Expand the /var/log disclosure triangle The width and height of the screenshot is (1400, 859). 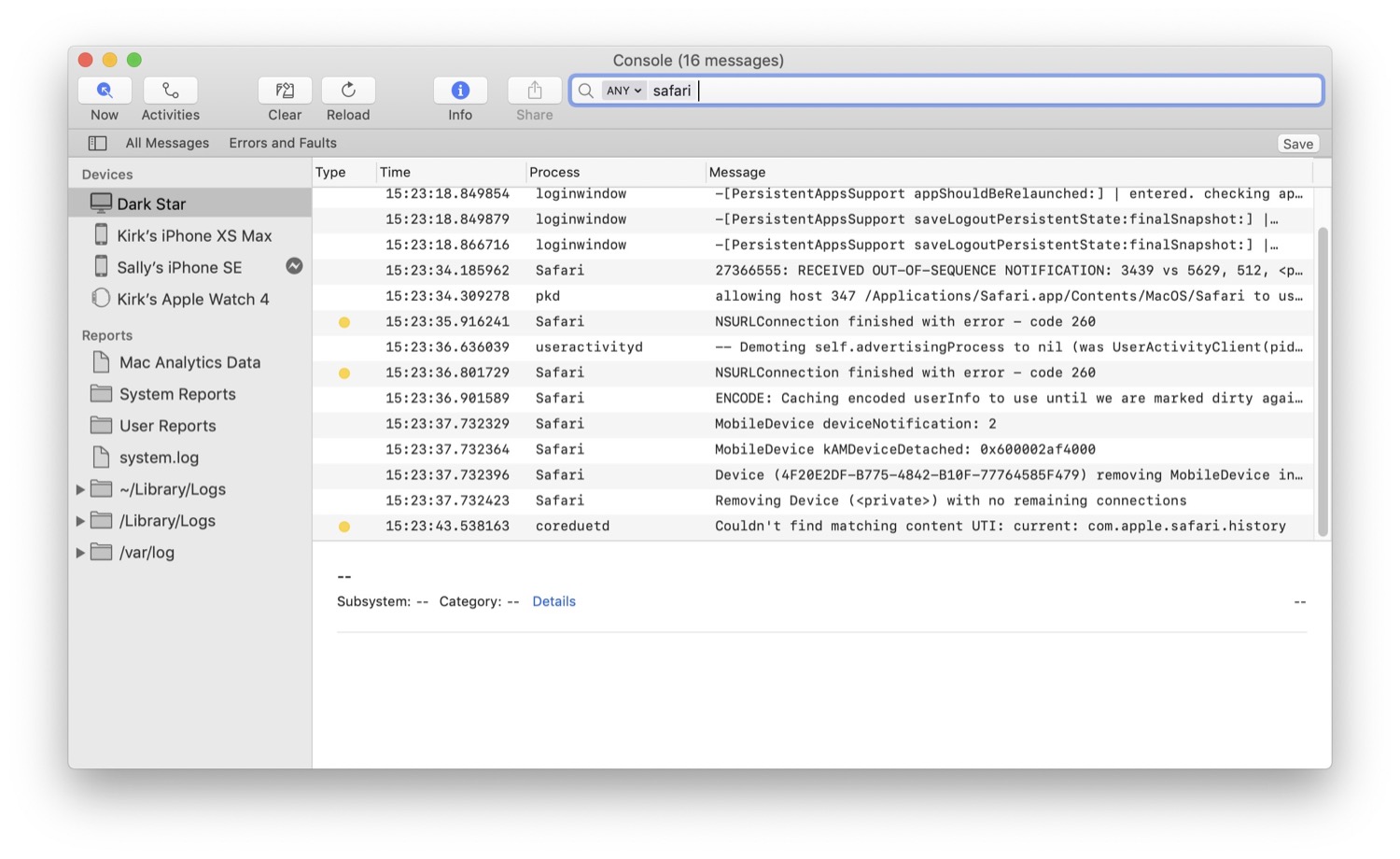click(x=80, y=553)
